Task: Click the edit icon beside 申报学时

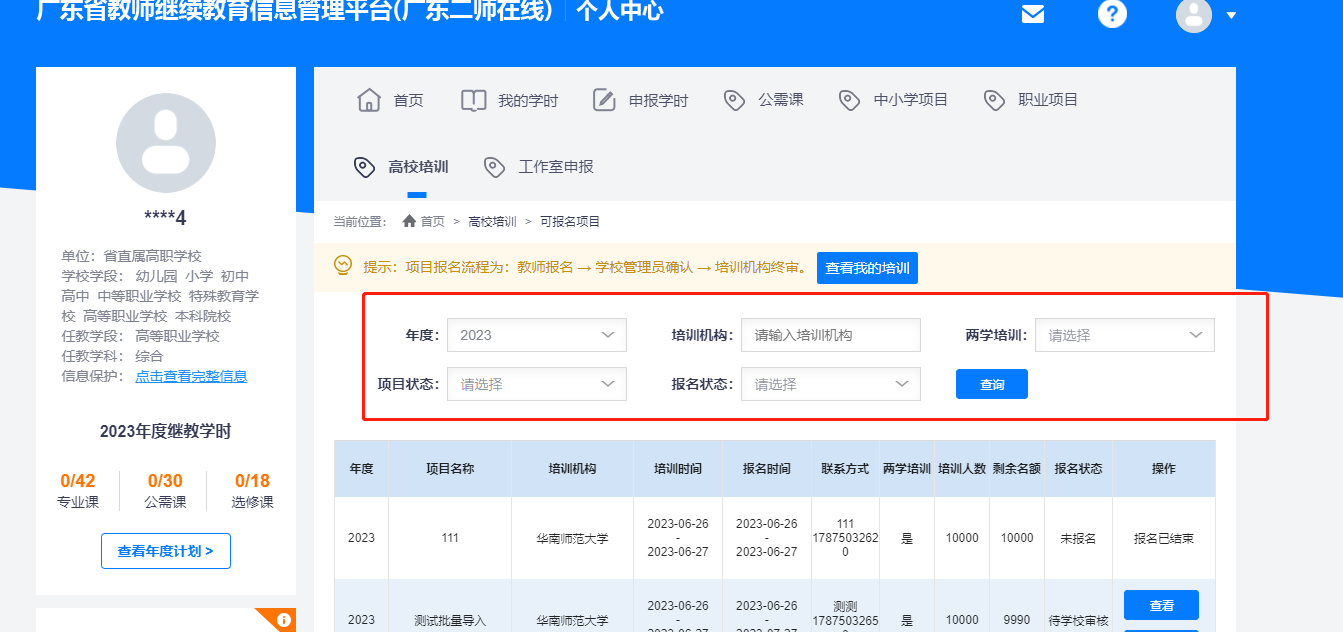Action: click(x=604, y=100)
